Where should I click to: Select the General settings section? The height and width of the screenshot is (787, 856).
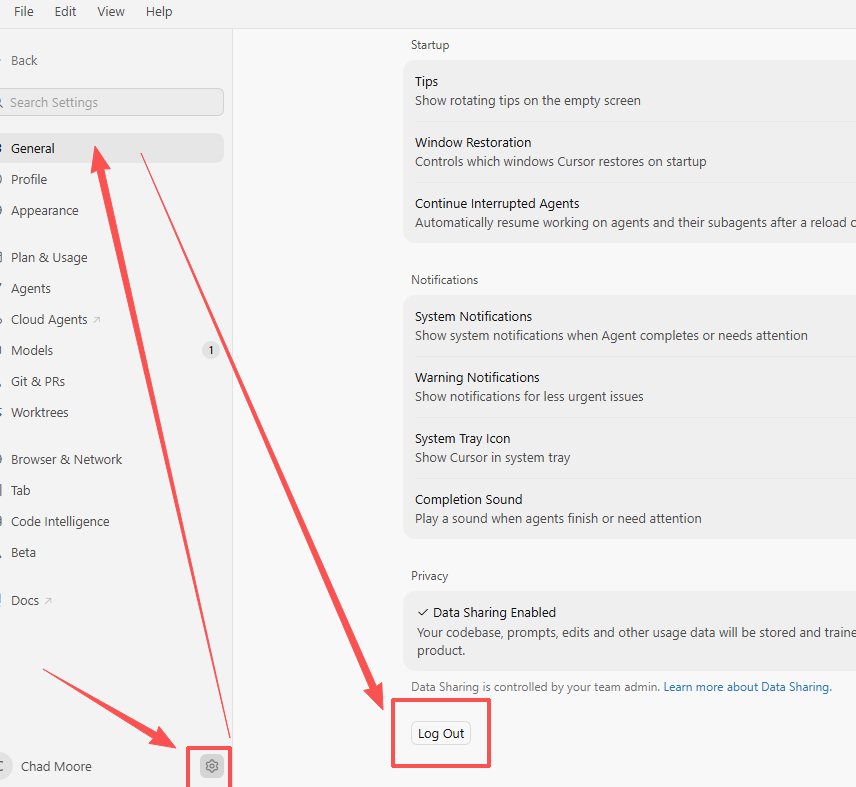111,148
